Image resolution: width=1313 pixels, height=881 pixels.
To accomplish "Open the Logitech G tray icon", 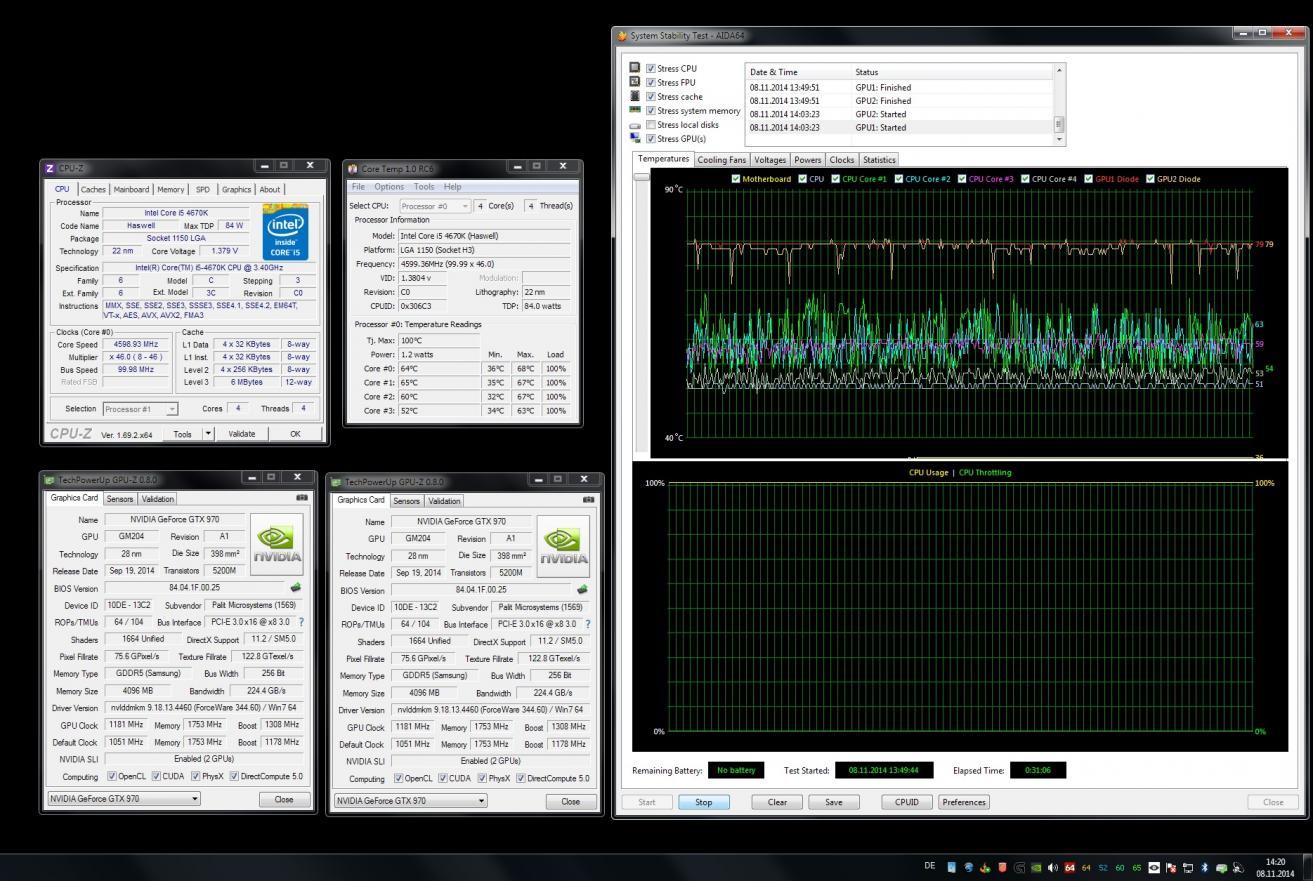I will point(1019,867).
